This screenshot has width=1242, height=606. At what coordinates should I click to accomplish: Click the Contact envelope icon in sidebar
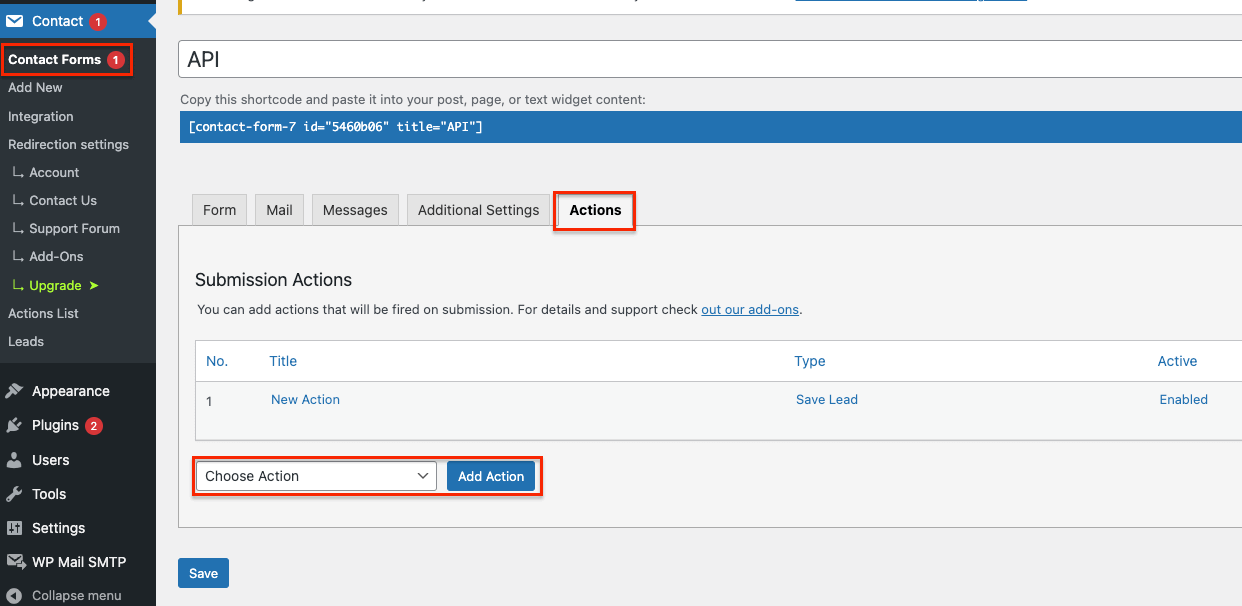click(15, 21)
